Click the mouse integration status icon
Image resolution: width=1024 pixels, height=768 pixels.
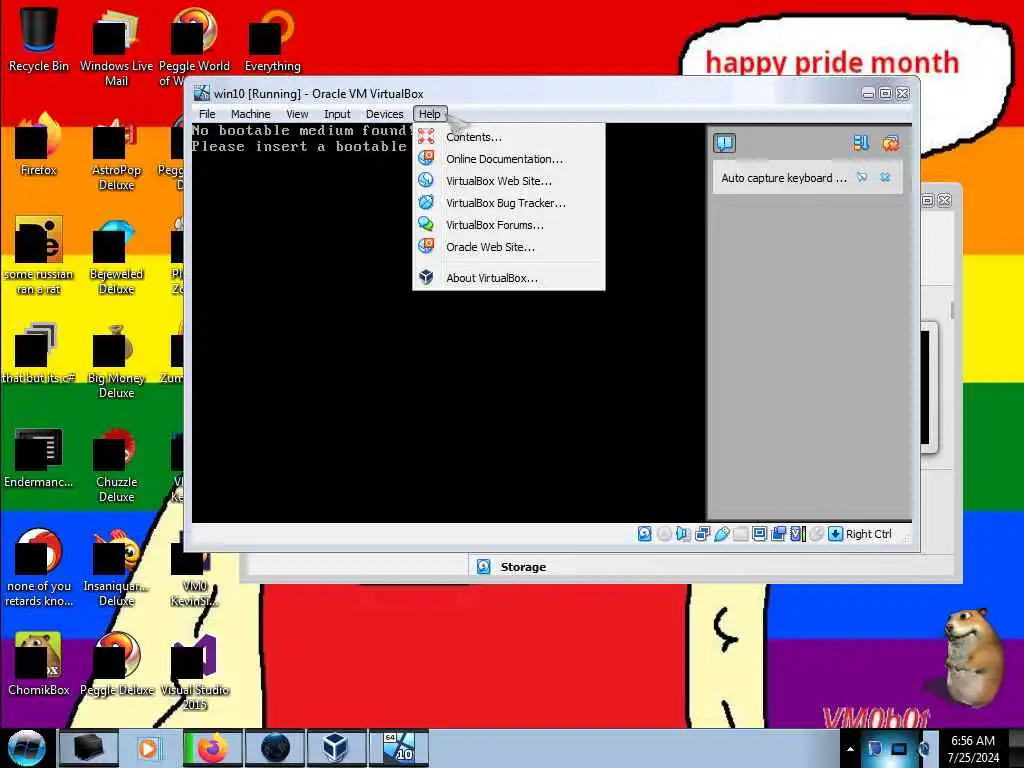pyautogui.click(x=816, y=534)
